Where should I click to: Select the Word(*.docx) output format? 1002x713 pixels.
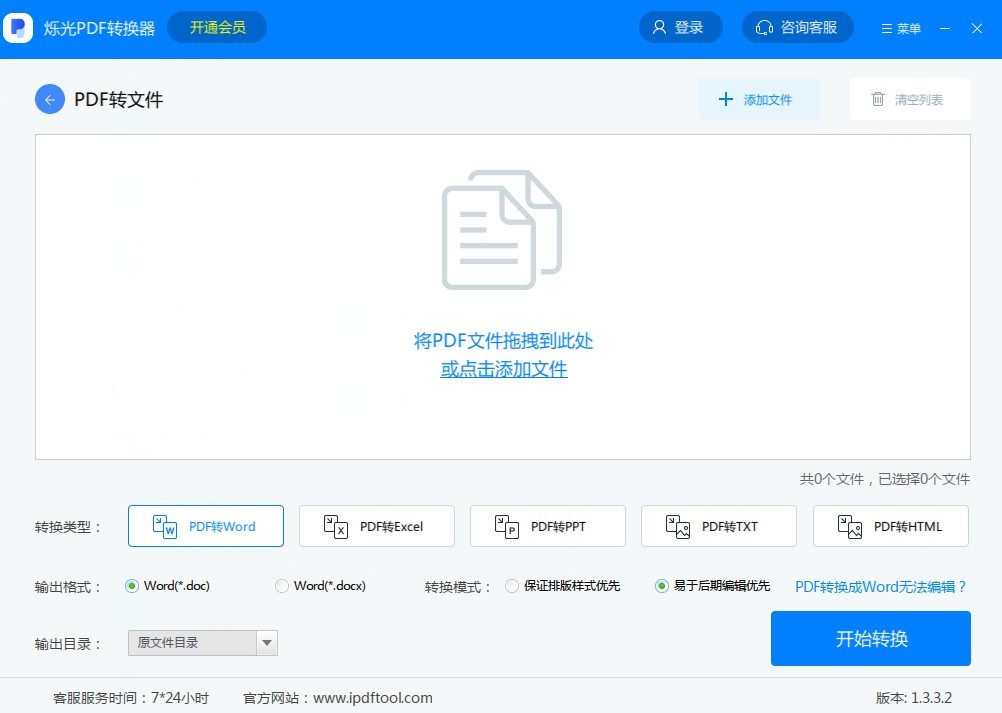[x=282, y=586]
